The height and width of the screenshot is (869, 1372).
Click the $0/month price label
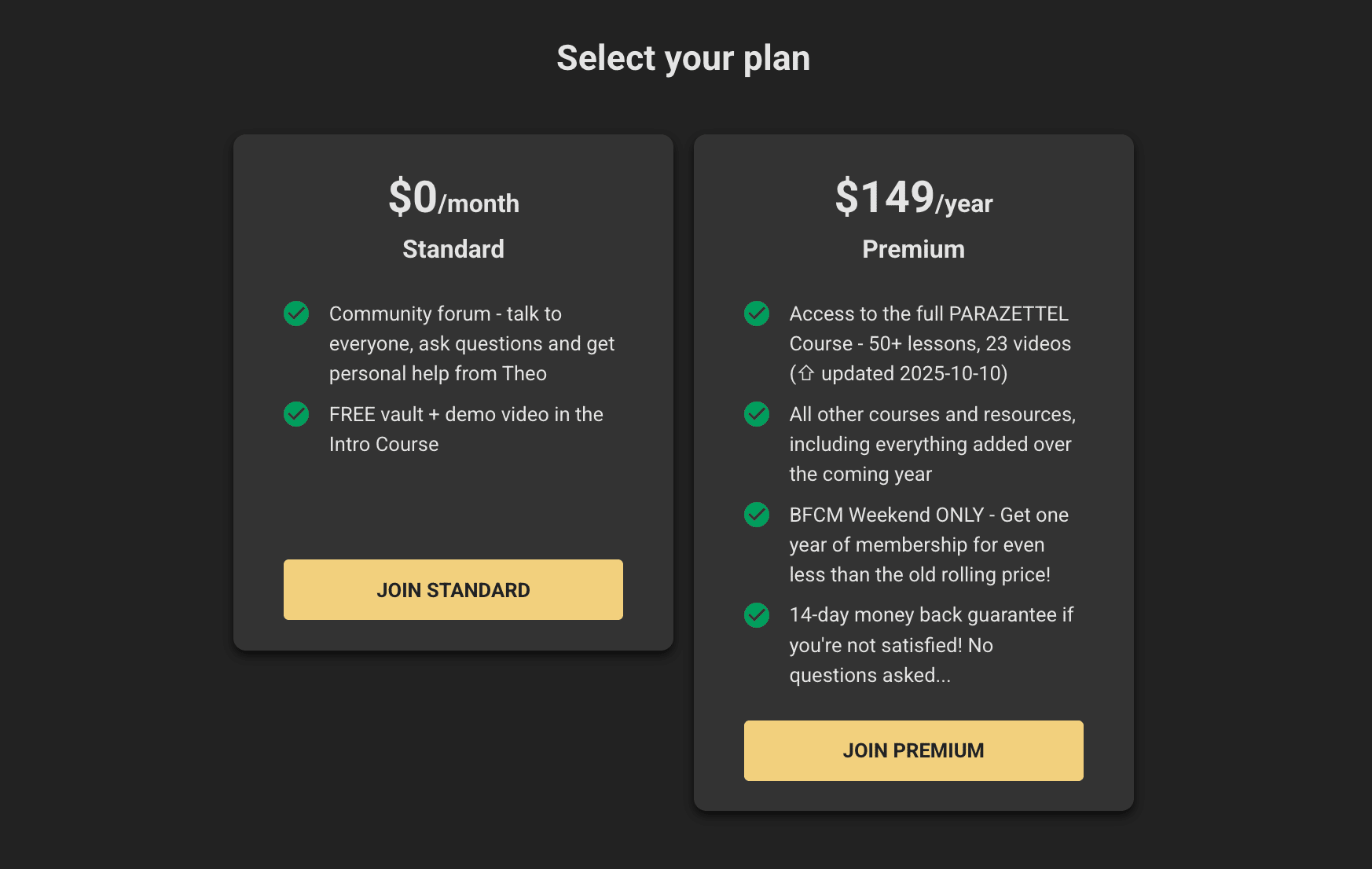(x=453, y=198)
